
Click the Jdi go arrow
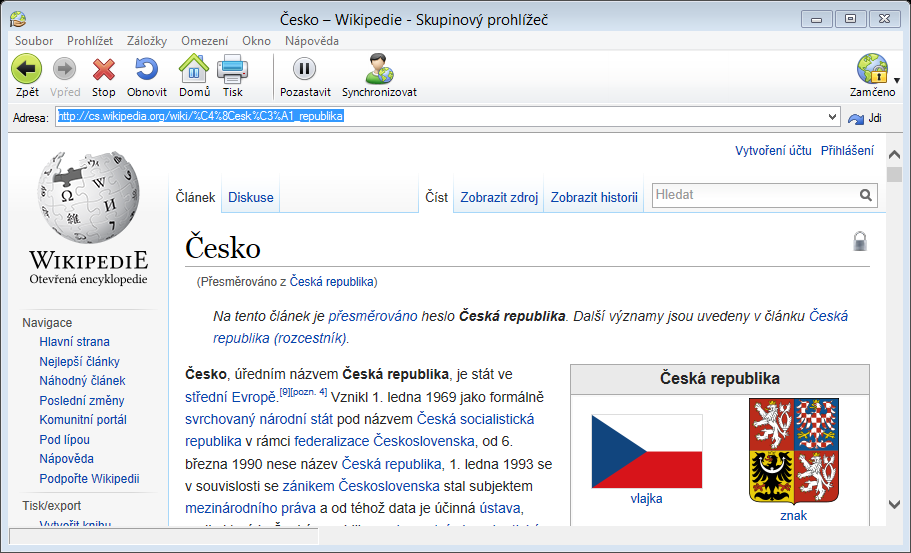[x=856, y=118]
